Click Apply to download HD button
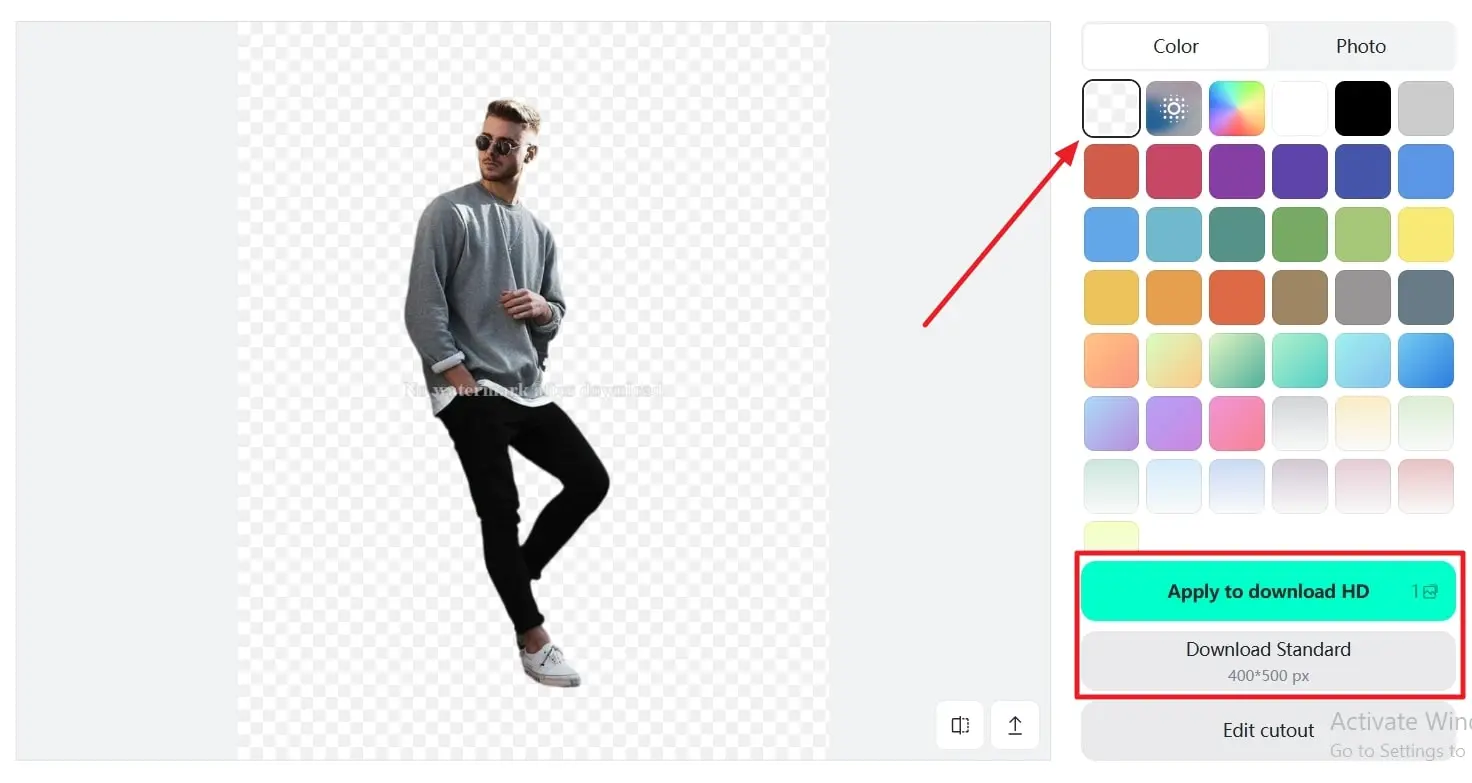This screenshot has height=783, width=1472. [x=1268, y=591]
